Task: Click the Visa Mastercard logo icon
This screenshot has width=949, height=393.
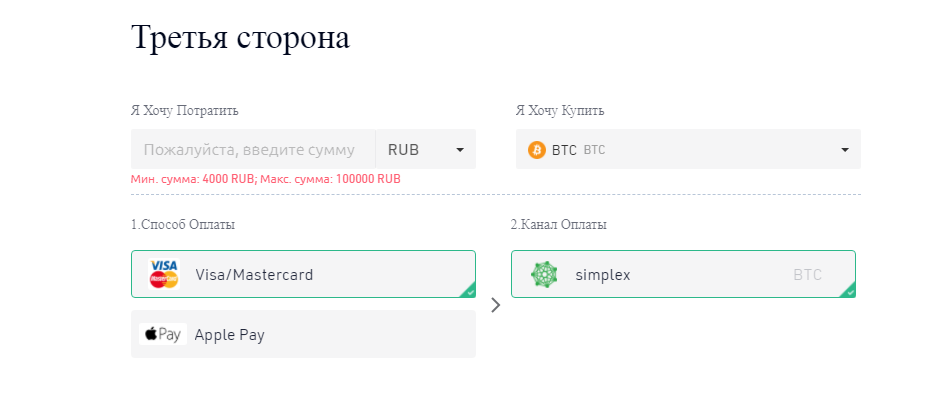Action: tap(164, 274)
